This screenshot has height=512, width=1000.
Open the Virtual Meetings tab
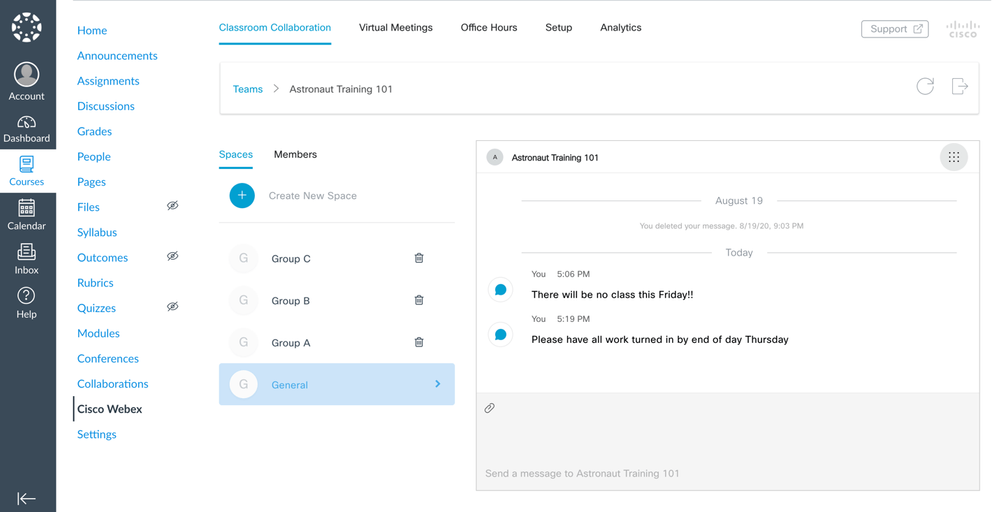click(x=396, y=28)
